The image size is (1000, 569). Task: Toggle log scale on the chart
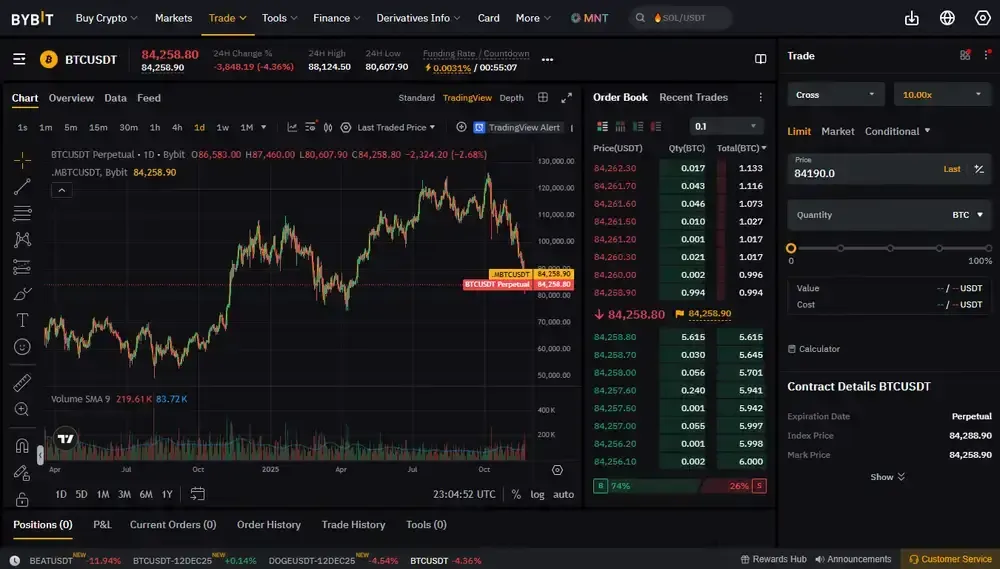click(538, 494)
